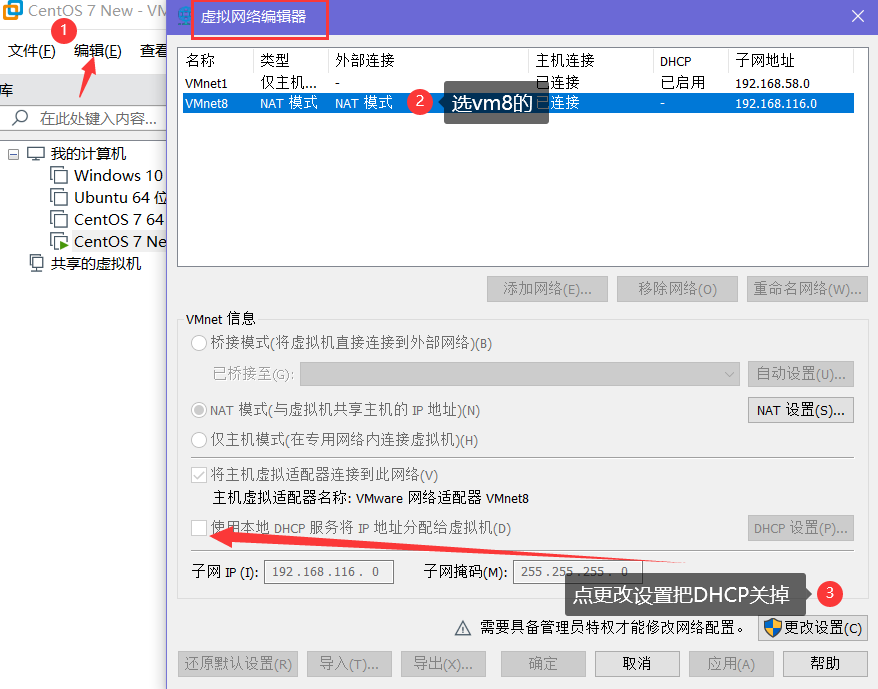The width and height of the screenshot is (878, 689).
Task: Select CentOS 7 64 in library tree
Action: pyautogui.click(x=119, y=219)
